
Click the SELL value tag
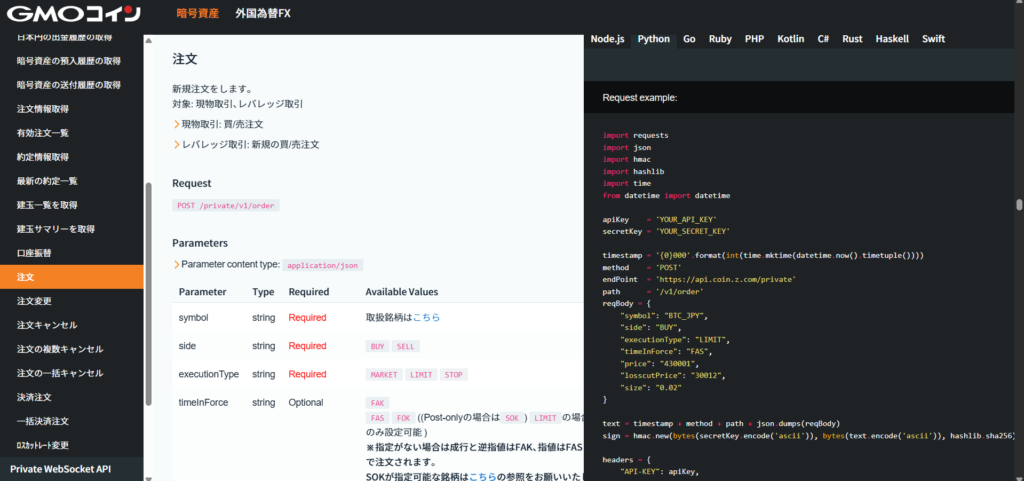click(x=406, y=347)
